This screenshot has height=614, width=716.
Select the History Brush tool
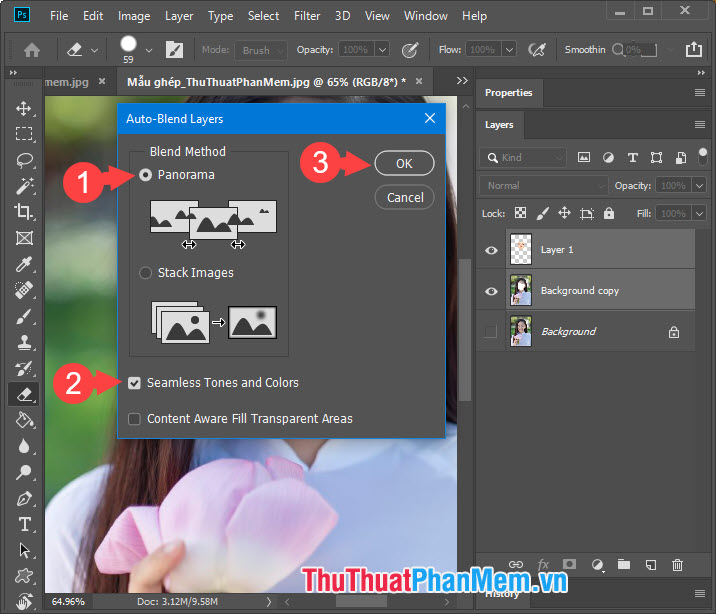[x=24, y=368]
